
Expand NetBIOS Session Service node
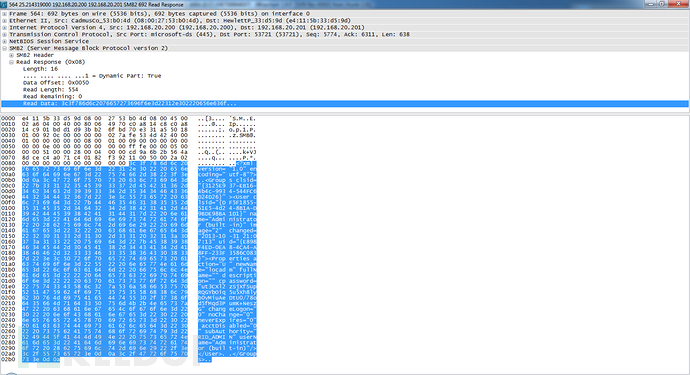4,41
